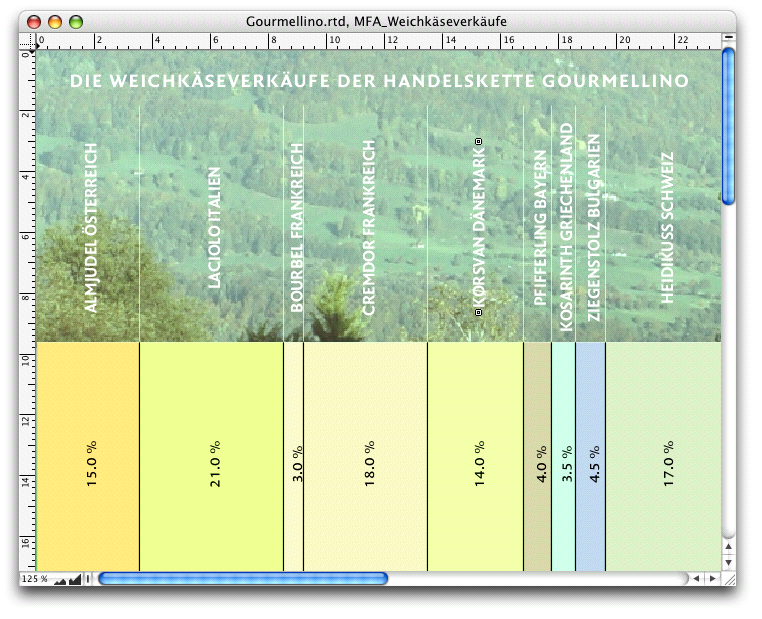The width and height of the screenshot is (762, 619).
Task: Click the Heidikuss Schweiz column label
Action: tap(667, 228)
